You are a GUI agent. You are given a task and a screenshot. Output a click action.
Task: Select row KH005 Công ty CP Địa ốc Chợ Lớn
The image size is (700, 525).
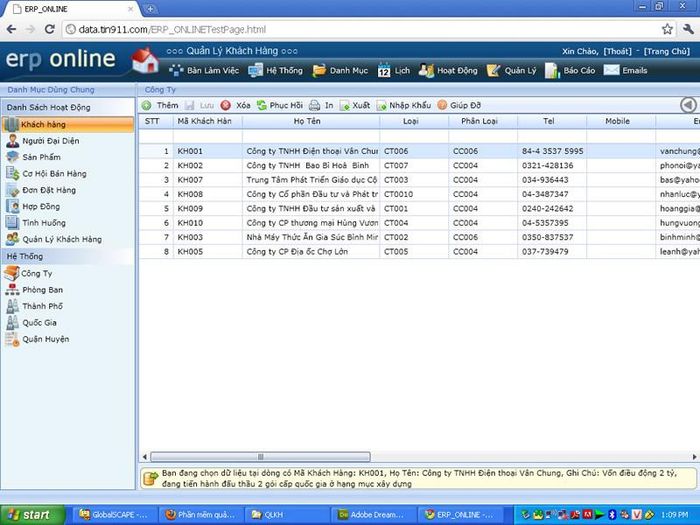pyautogui.click(x=419, y=252)
